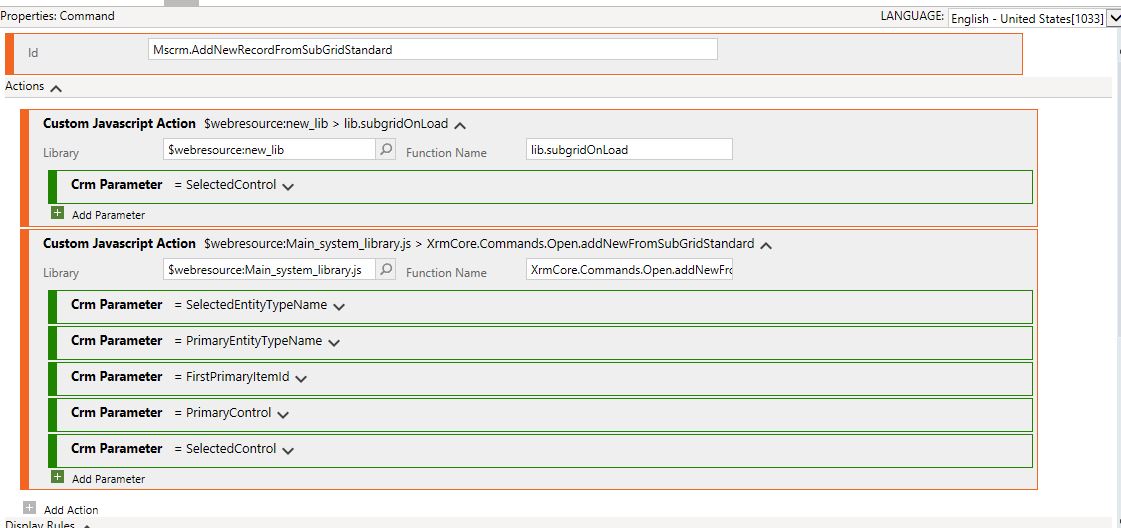Click the Actions section label
Viewport: 1121px width, 528px height.
pyautogui.click(x=24, y=86)
